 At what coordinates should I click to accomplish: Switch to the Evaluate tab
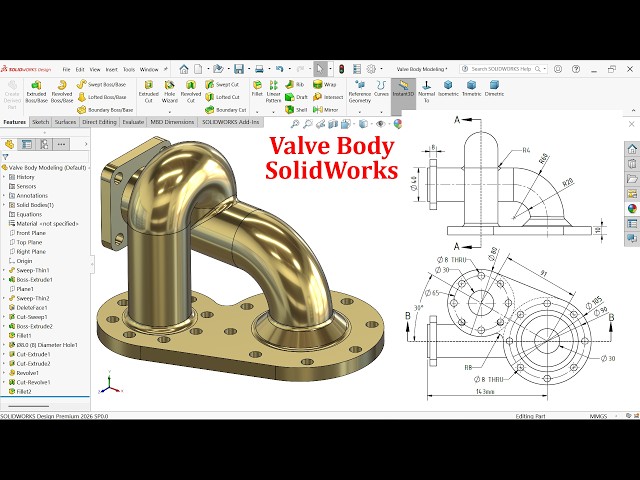(133, 122)
